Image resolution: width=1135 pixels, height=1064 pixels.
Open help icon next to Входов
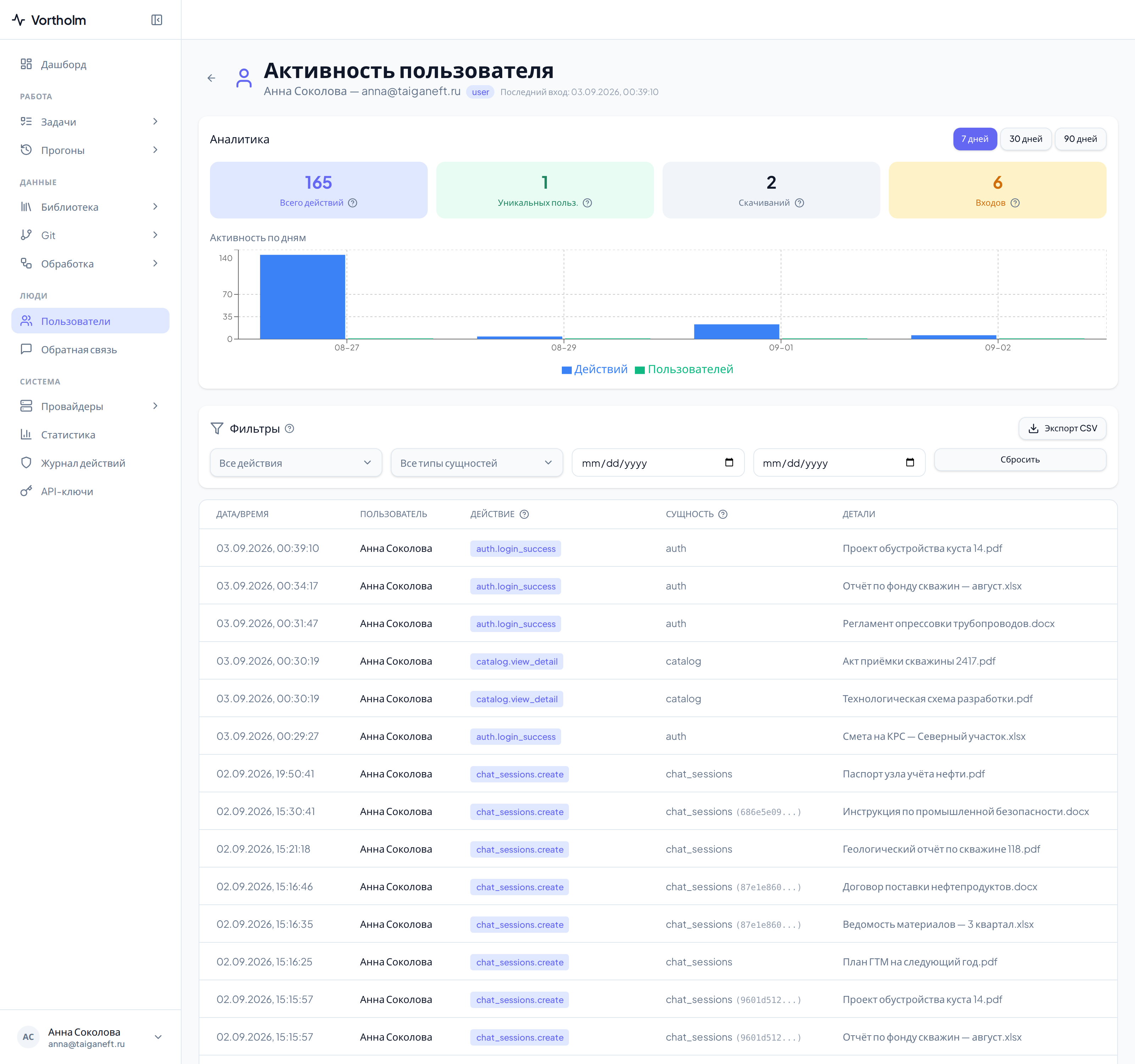[1014, 203]
